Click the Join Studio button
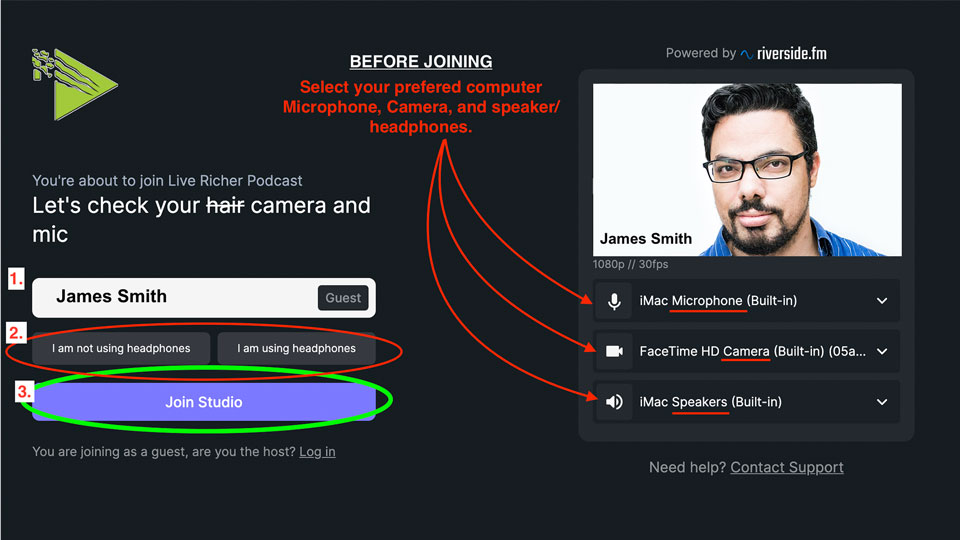The width and height of the screenshot is (960, 540). click(x=204, y=402)
